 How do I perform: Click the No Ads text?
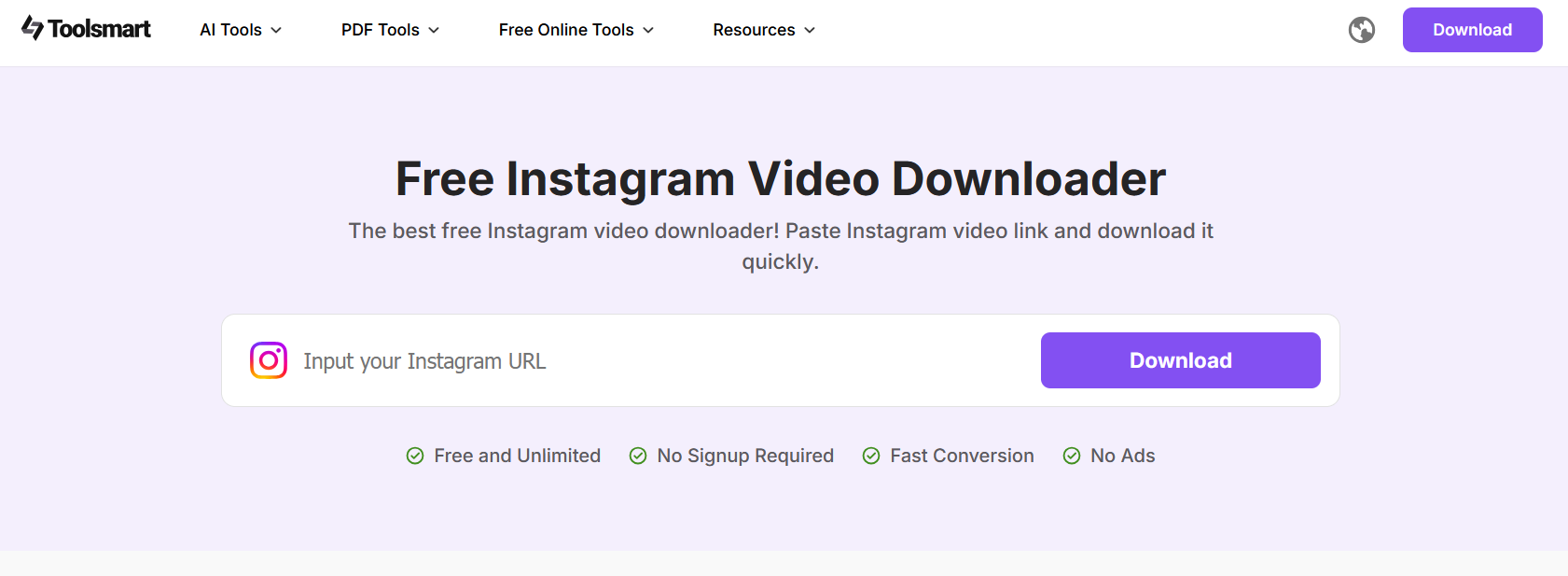click(x=1123, y=456)
